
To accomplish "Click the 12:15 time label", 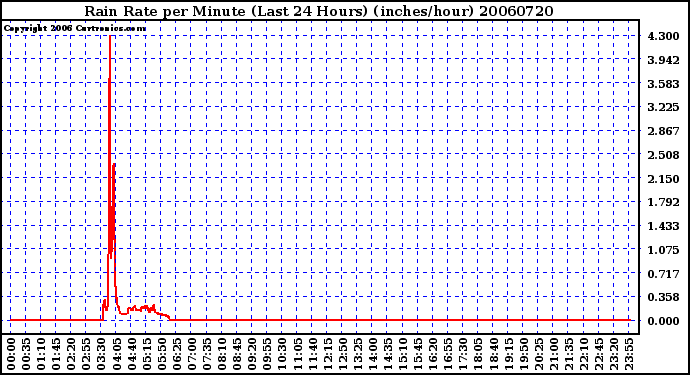I will 327,354.
